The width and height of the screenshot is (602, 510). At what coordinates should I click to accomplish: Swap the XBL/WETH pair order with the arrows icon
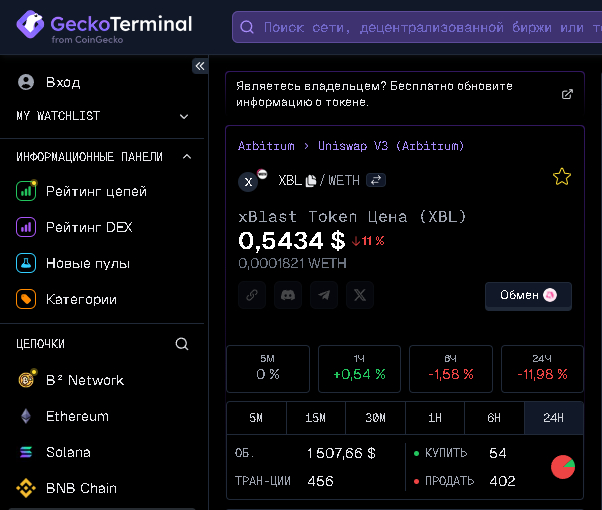tap(376, 180)
